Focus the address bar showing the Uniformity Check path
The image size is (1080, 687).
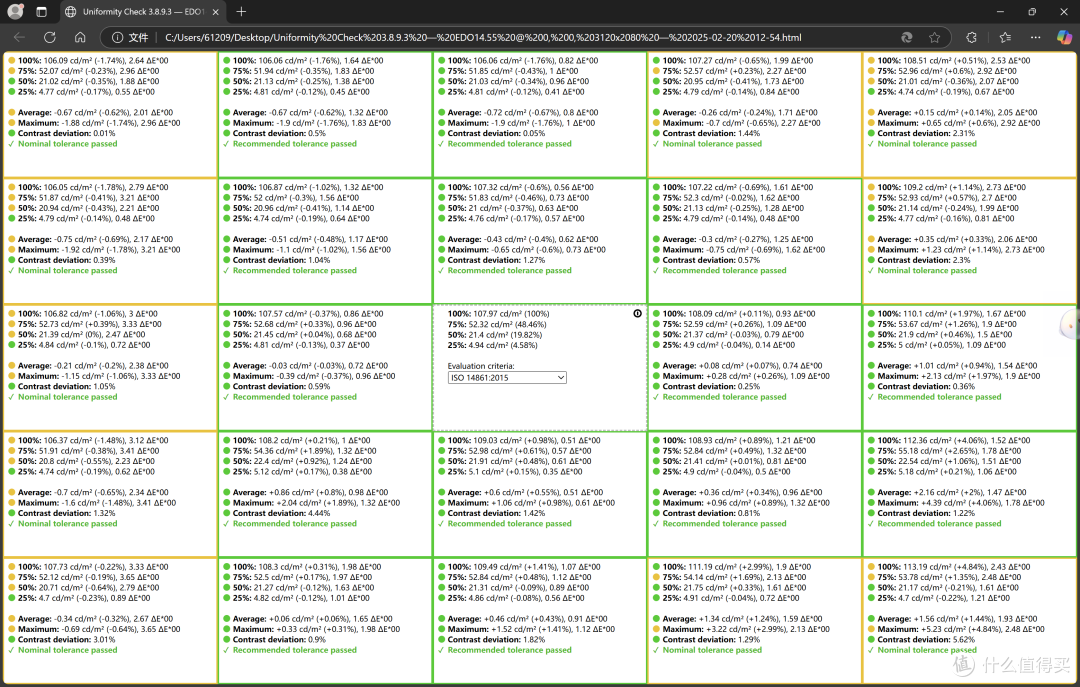[x=482, y=37]
